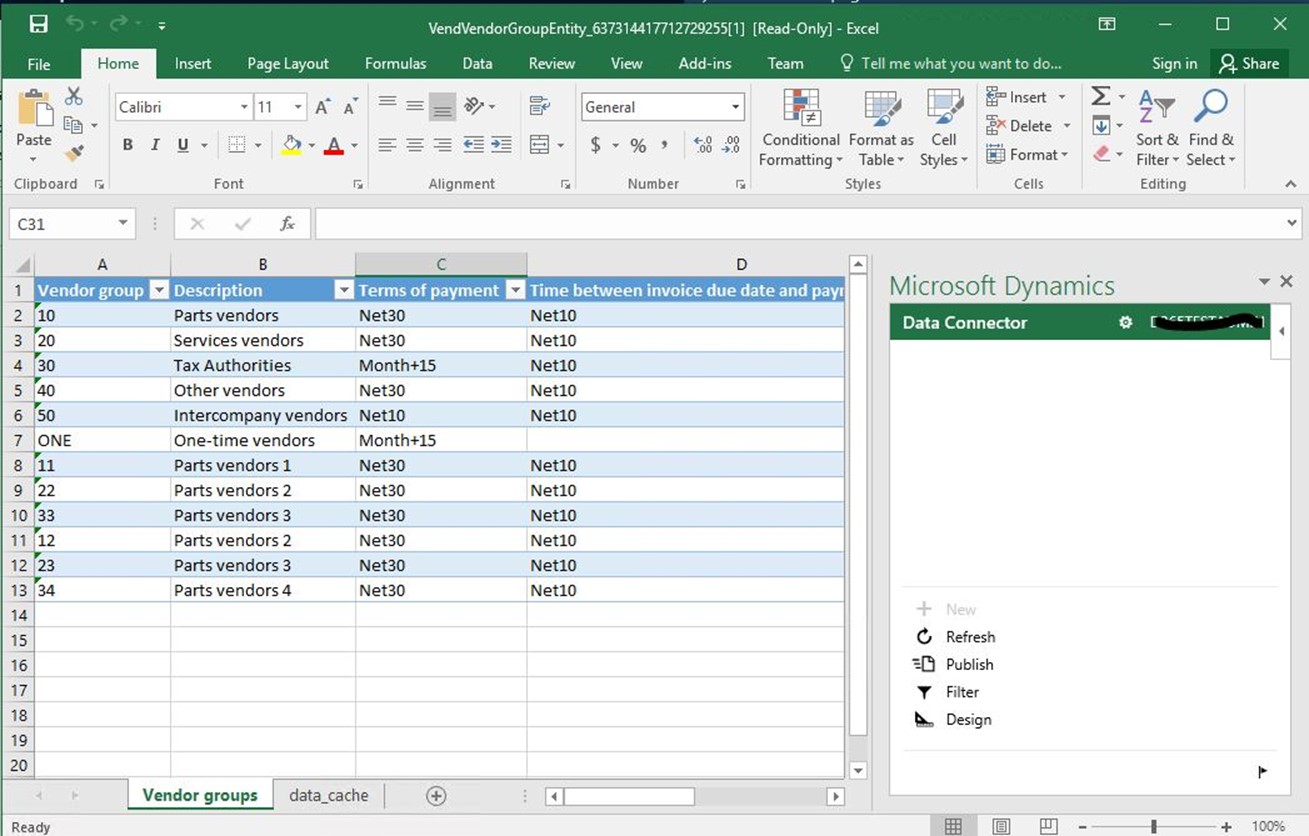1309x836 pixels.
Task: Toggle italic formatting
Action: (155, 145)
